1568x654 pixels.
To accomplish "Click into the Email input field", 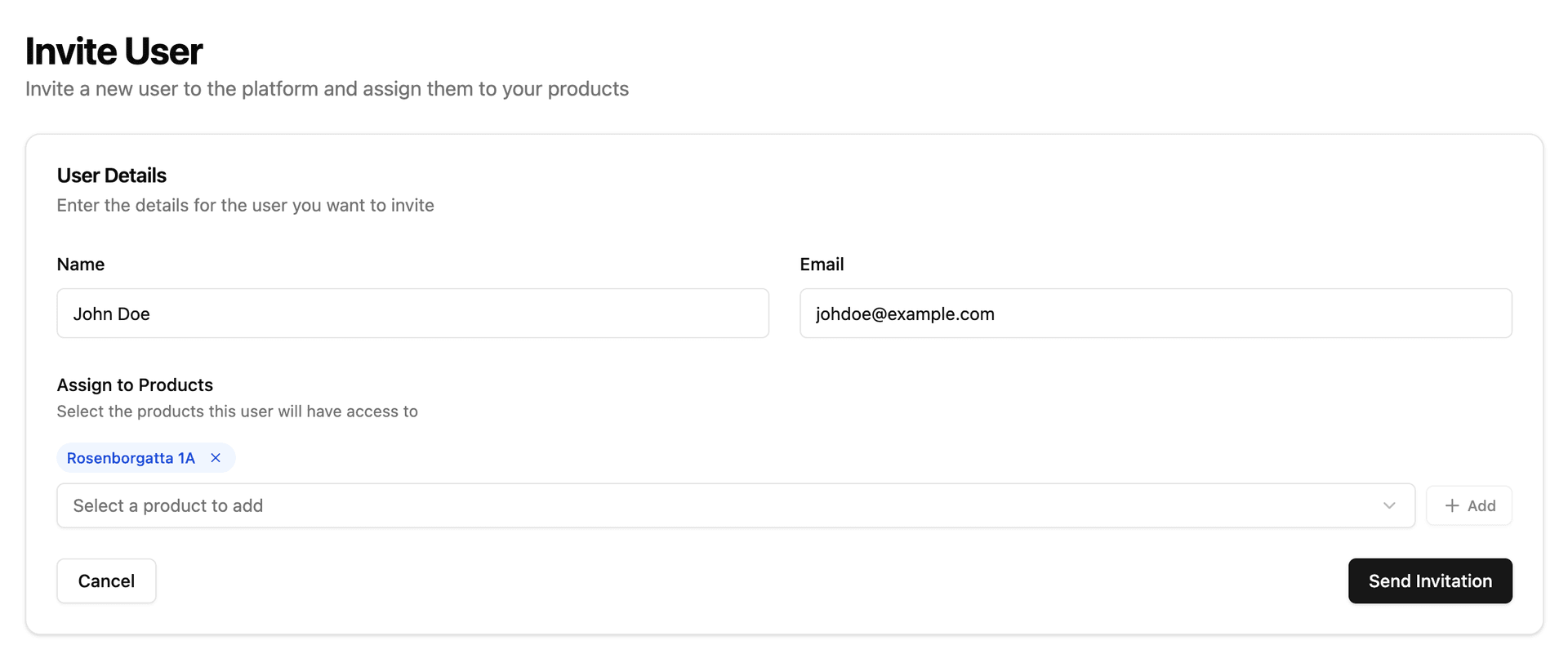I will (1155, 314).
